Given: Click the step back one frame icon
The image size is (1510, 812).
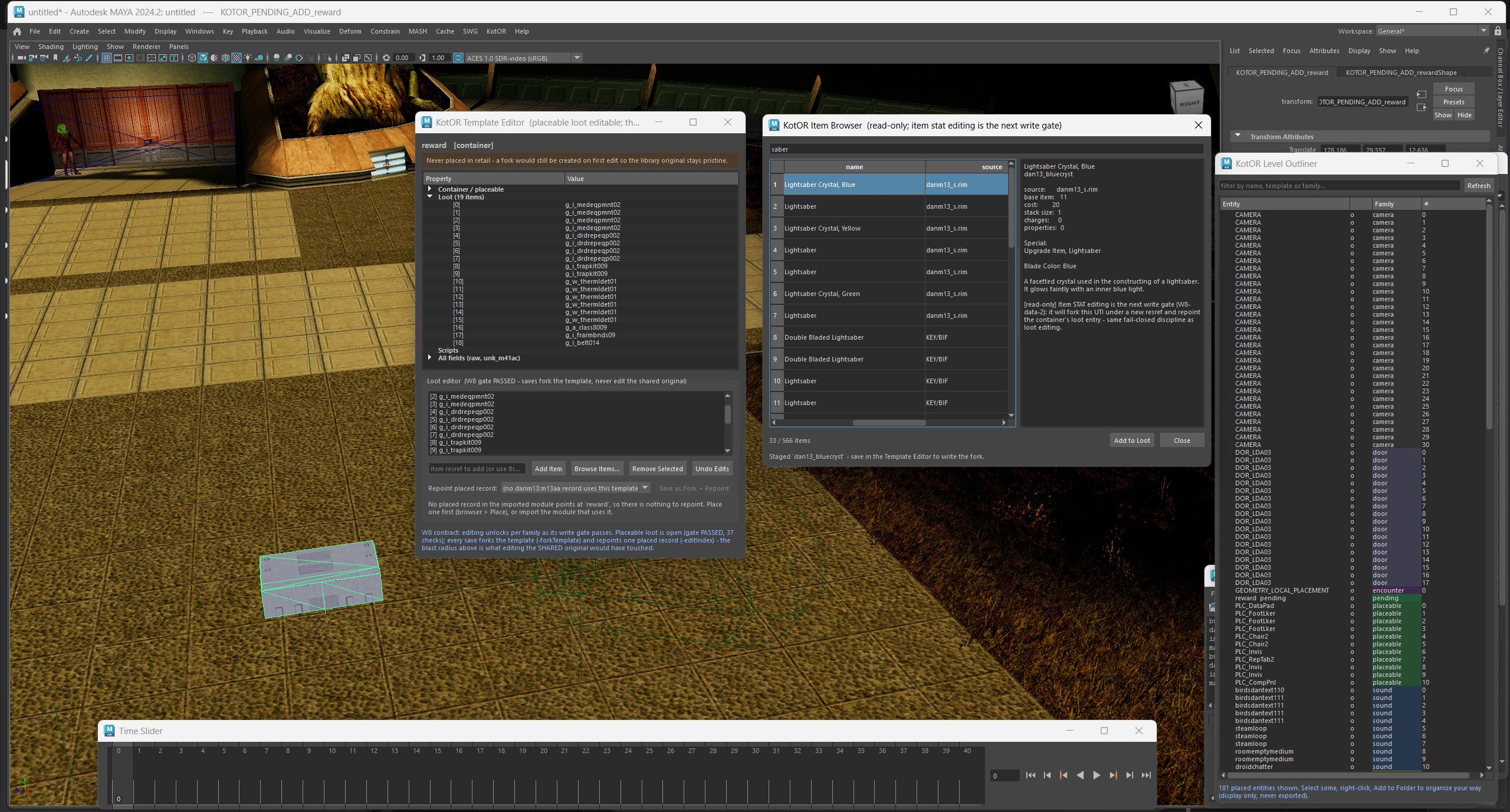Looking at the screenshot, I should coord(1047,775).
